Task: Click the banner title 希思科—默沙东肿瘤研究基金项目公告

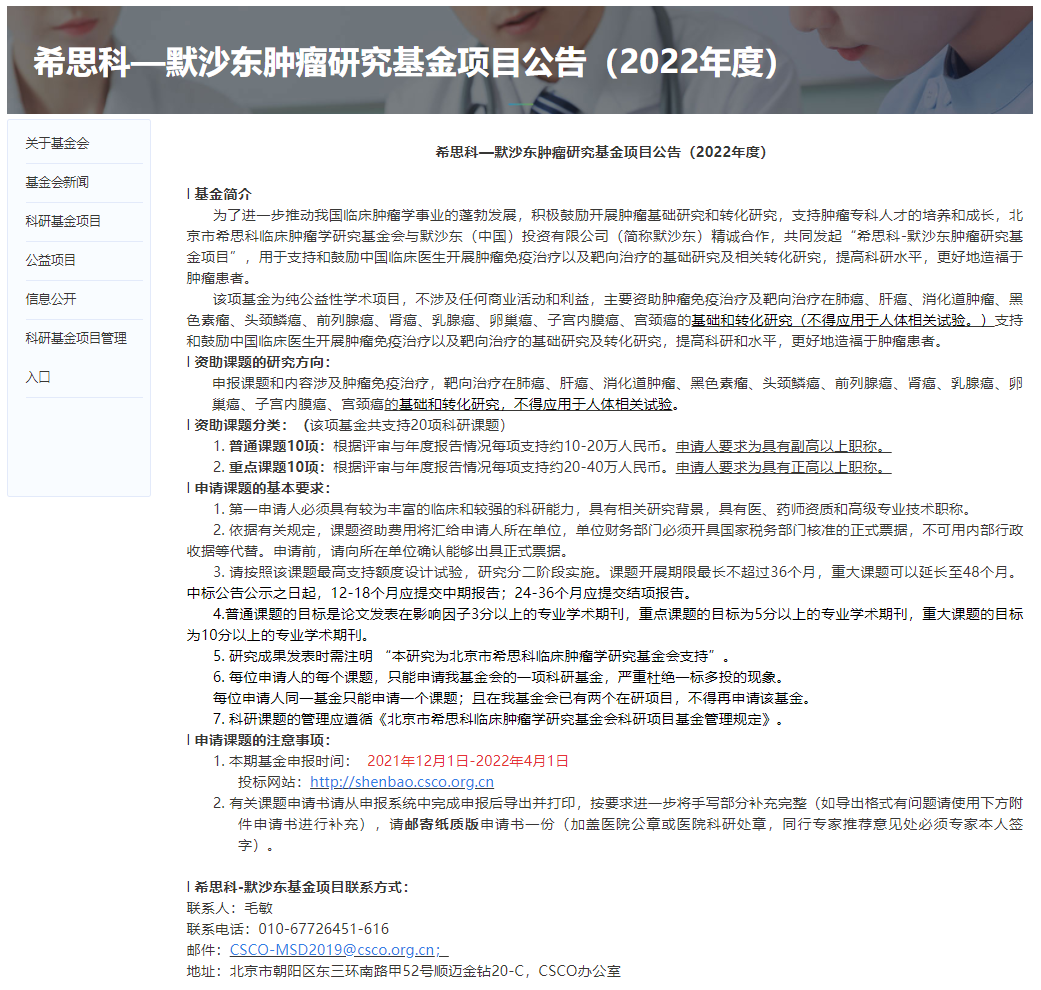Action: 405,62
